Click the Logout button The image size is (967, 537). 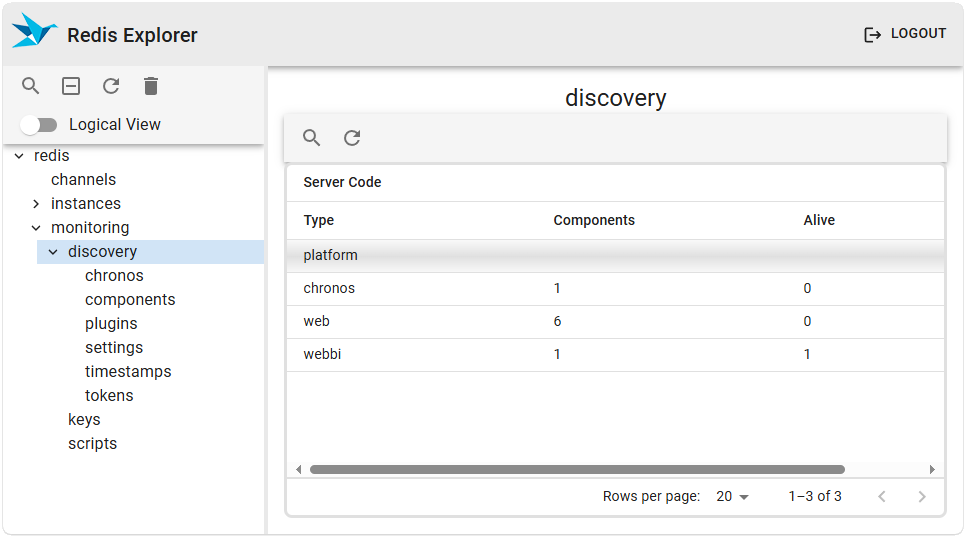[905, 34]
